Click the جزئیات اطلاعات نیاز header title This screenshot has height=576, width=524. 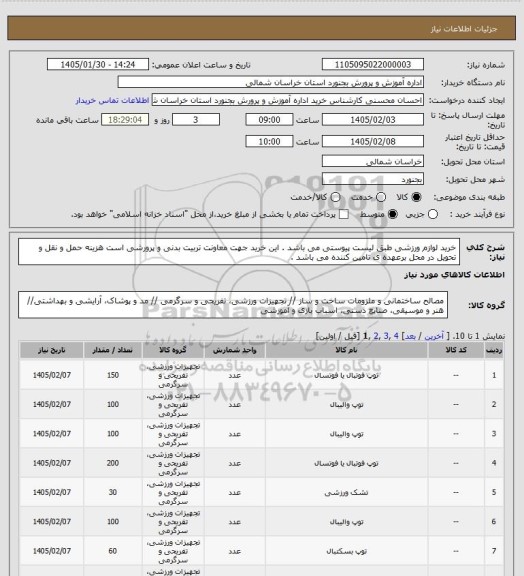464,29
